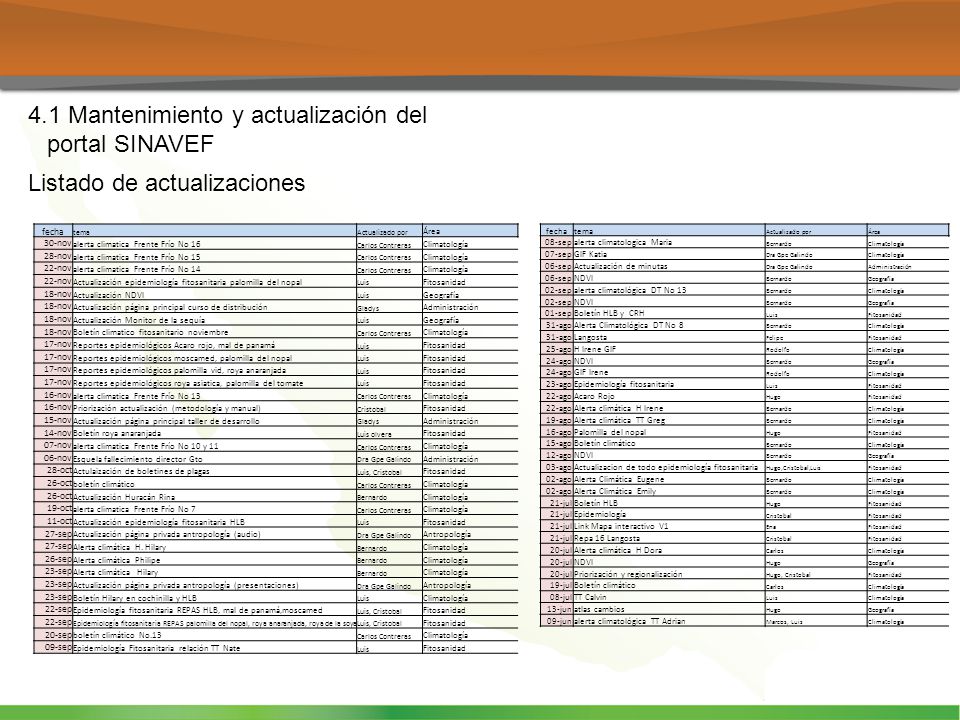Click 'Reportes epidemiológicos Acaro rojo, mal de panamá'

[x=174, y=345]
